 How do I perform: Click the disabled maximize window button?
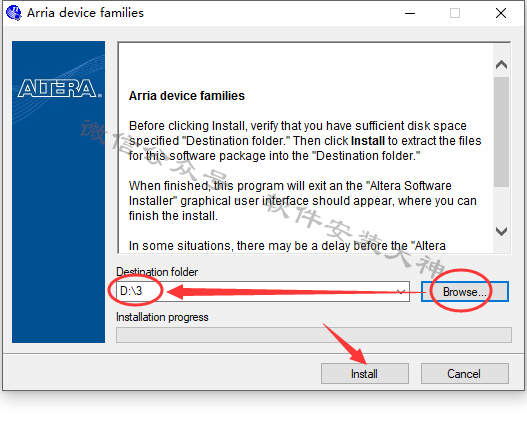(455, 13)
